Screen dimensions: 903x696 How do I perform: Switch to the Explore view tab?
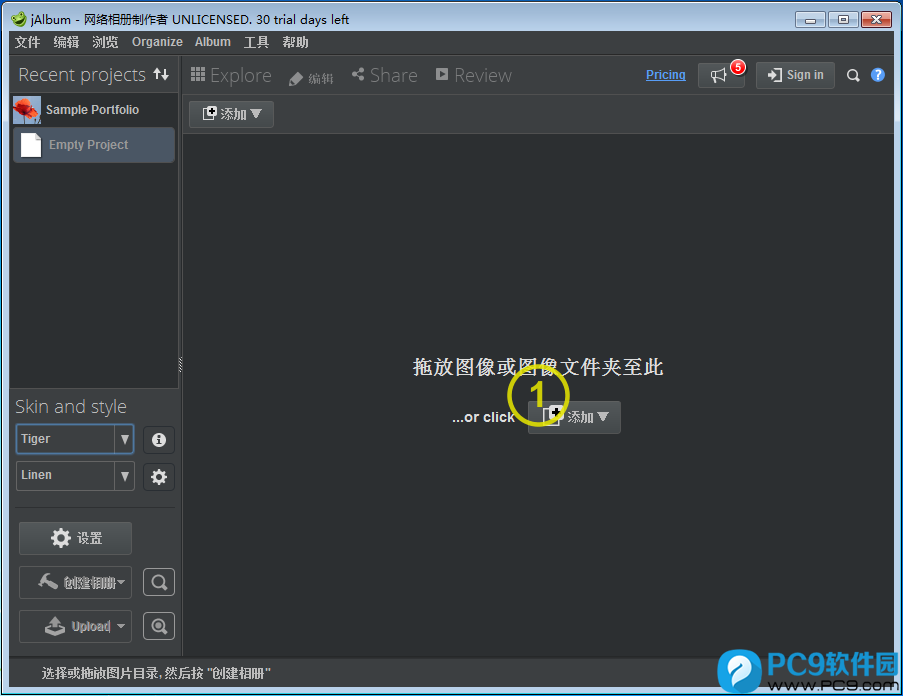[231, 75]
